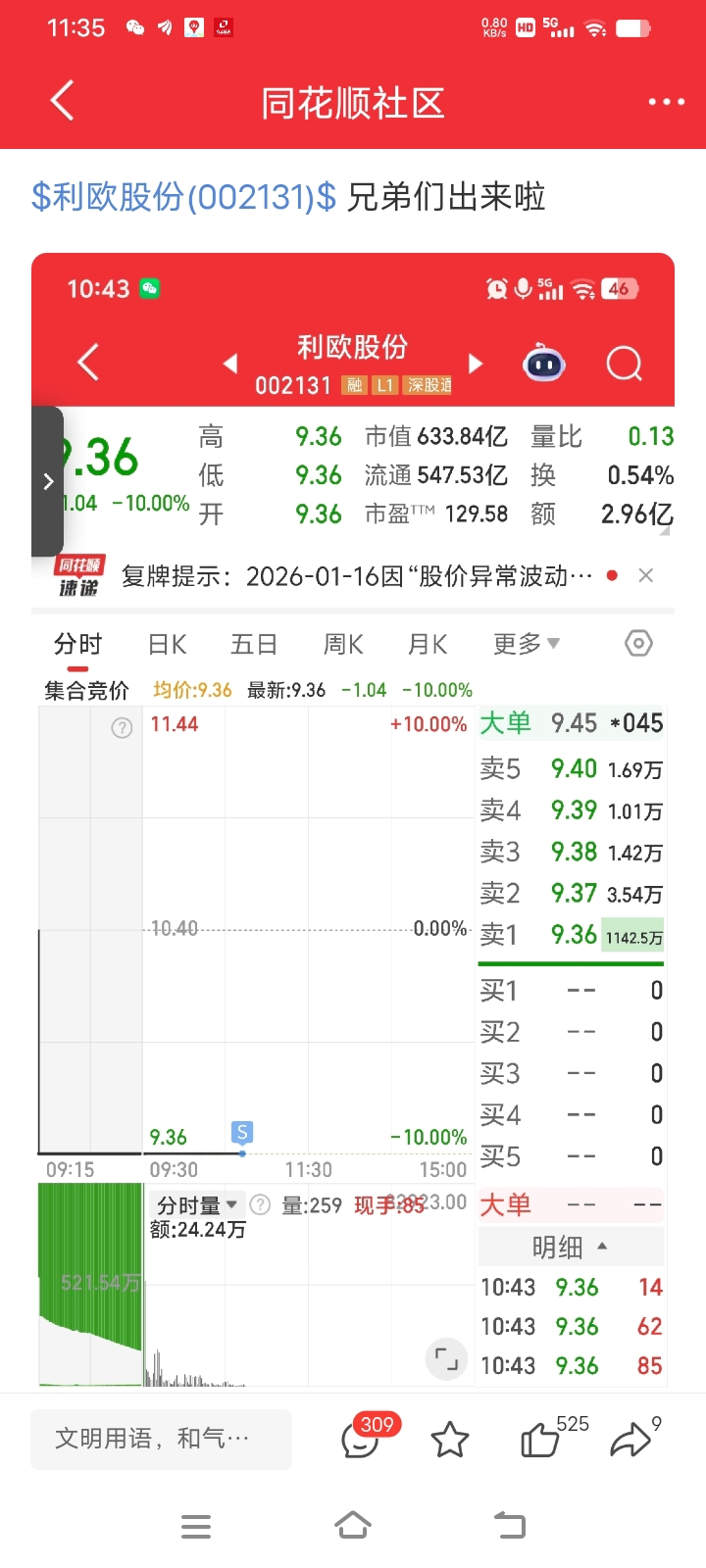Open the comments icon with 309
Viewport: 706px width, 1568px height.
tap(370, 1437)
